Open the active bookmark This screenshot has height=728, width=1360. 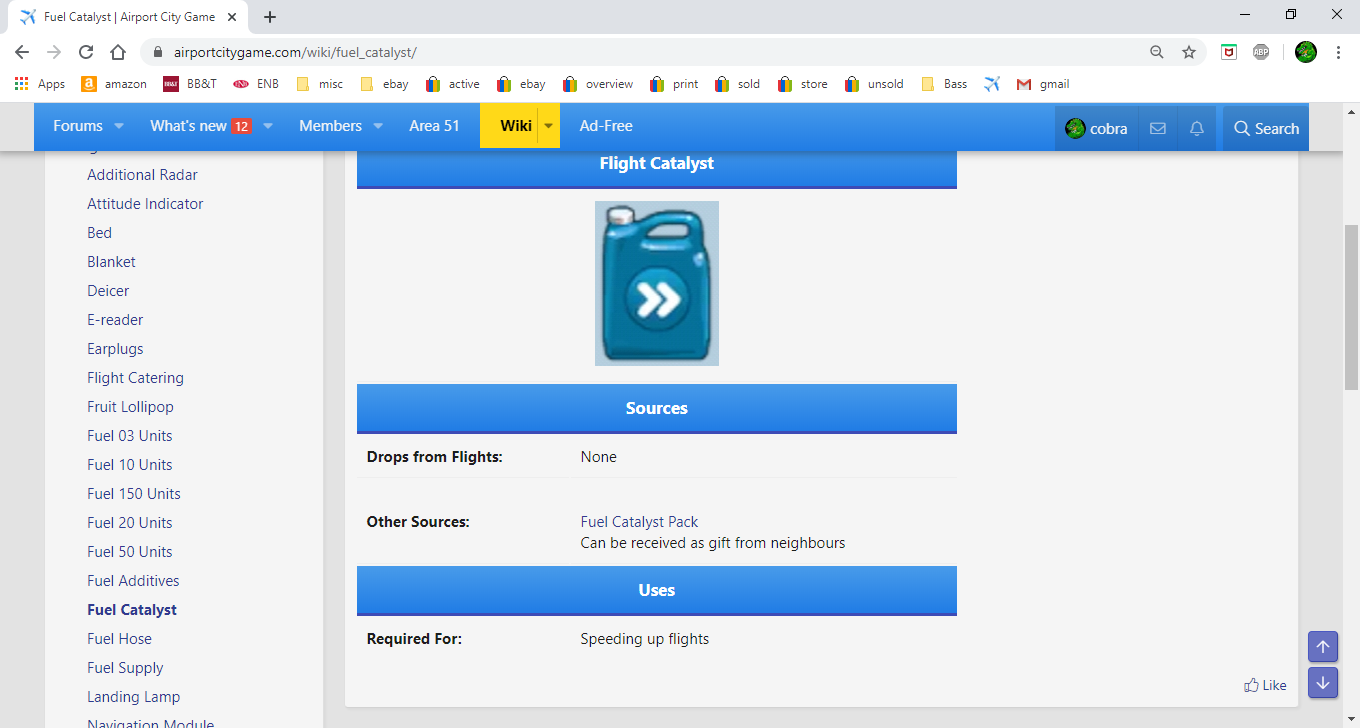point(453,84)
